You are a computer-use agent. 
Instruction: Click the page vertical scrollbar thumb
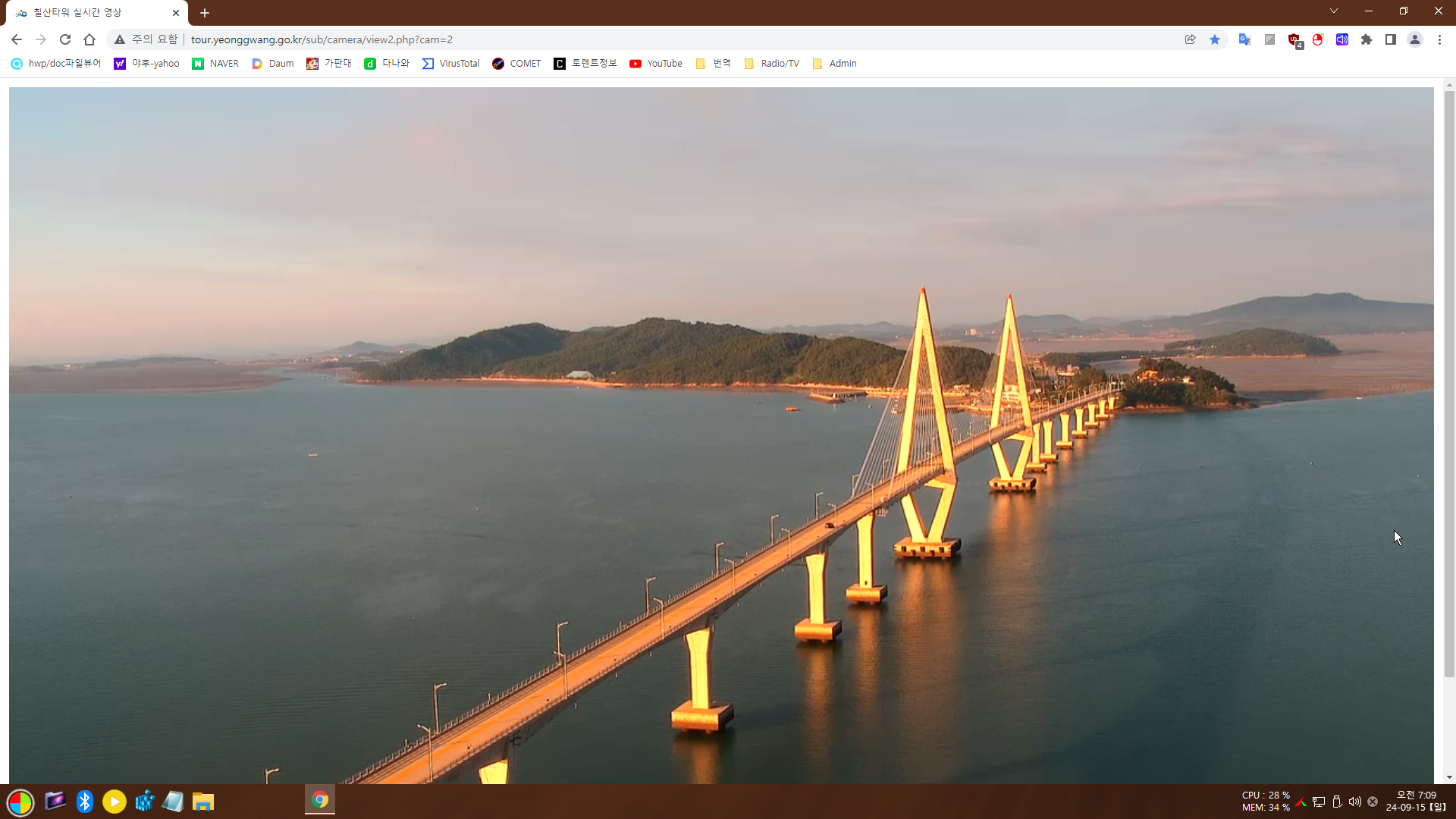tap(1449, 383)
